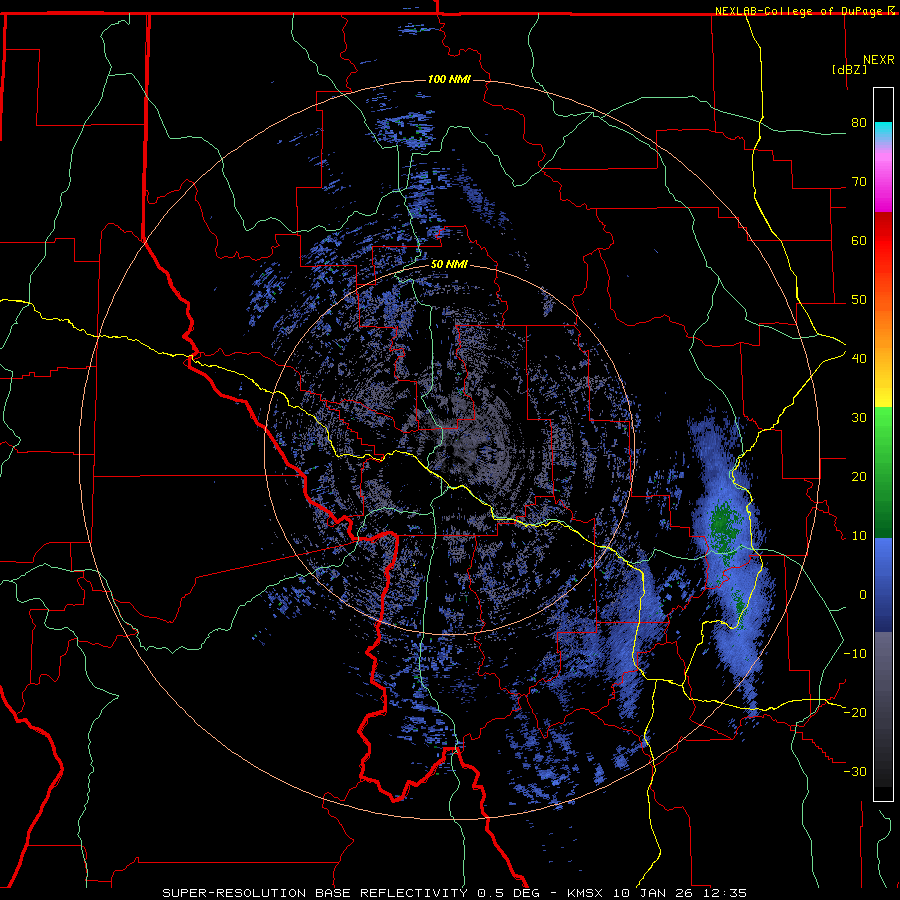Click the -10 value on the dBZ scale
This screenshot has width=900, height=900.
(855, 653)
